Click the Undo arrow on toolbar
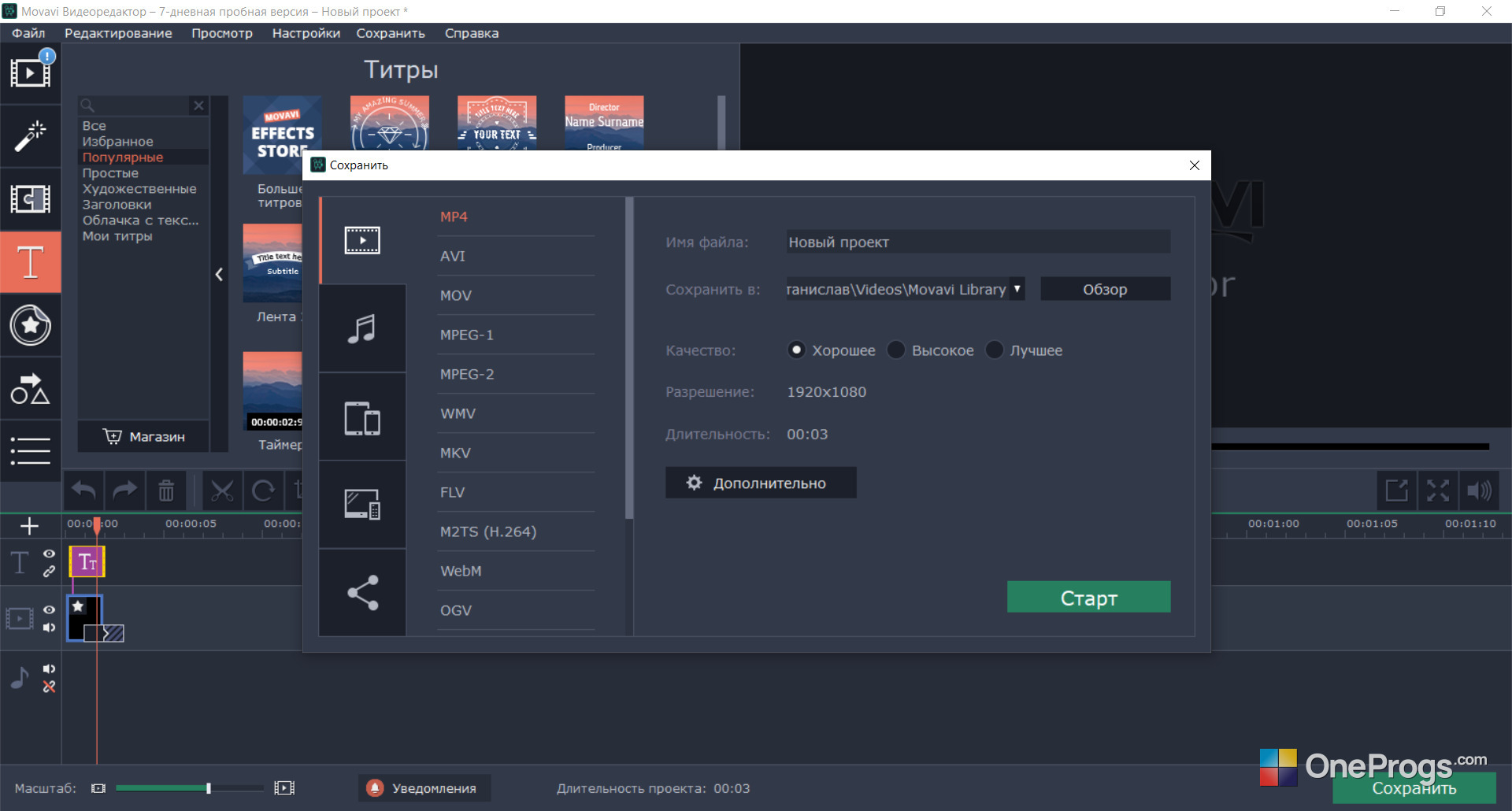This screenshot has height=811, width=1512. click(x=83, y=491)
